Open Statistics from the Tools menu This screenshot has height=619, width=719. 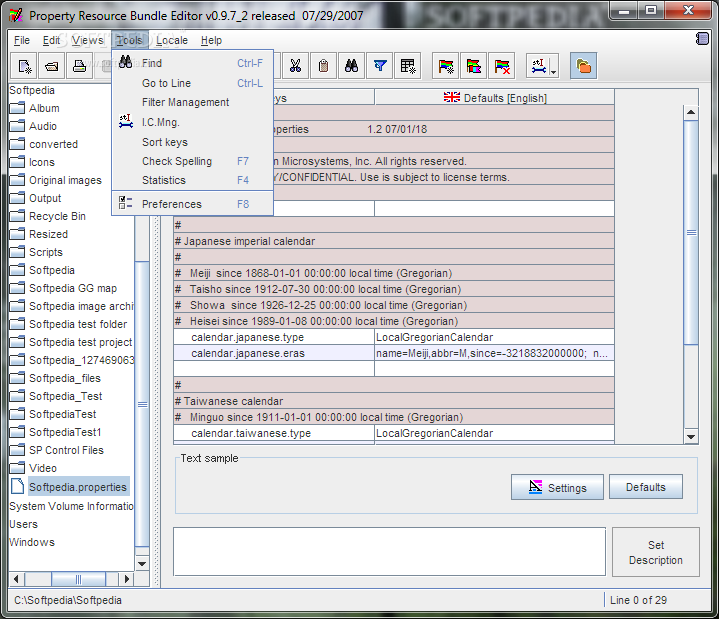[193, 180]
